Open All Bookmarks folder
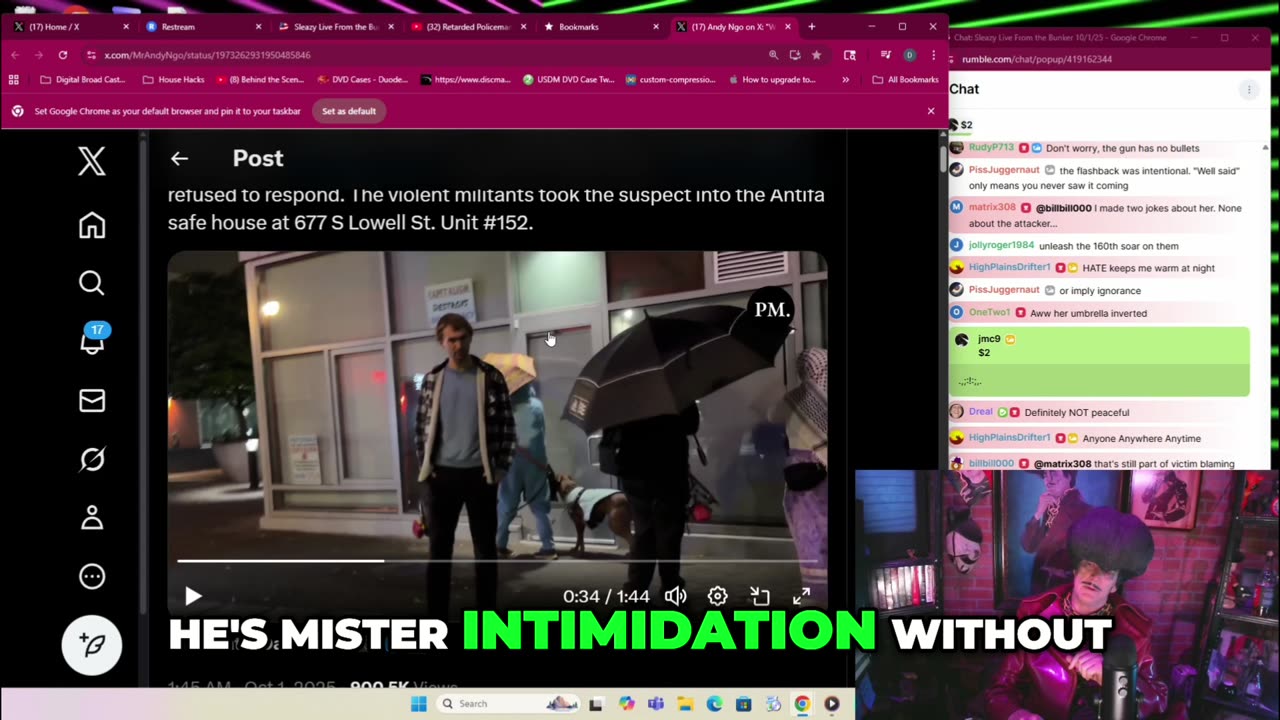Viewport: 1280px width, 720px height. (905, 80)
